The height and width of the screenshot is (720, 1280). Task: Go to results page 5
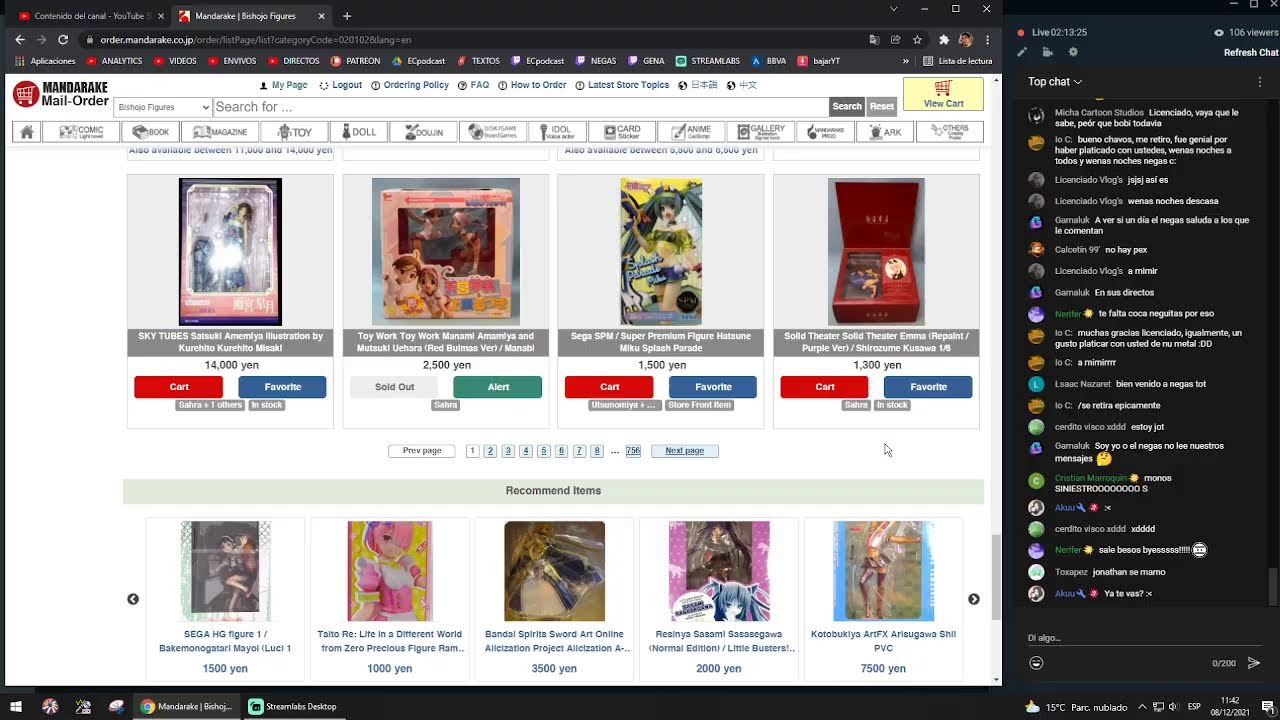coord(544,451)
